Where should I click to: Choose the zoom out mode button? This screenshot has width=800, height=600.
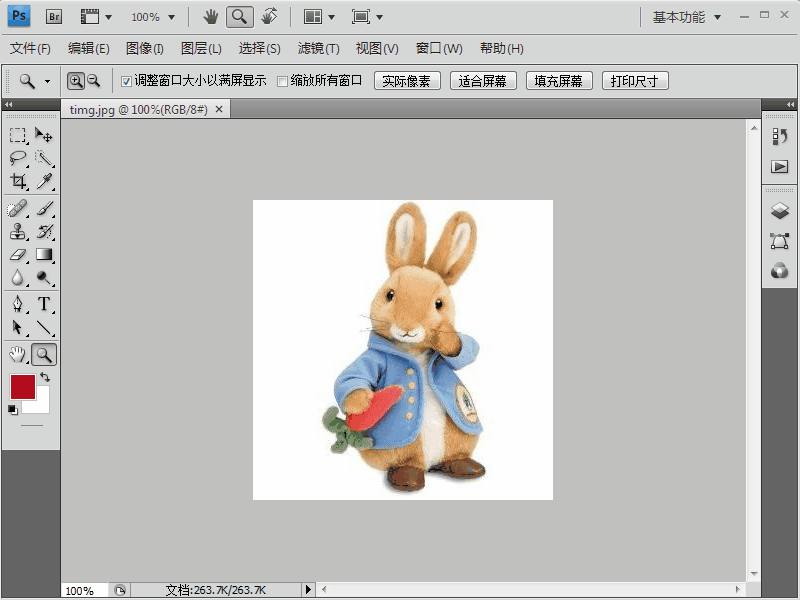[x=94, y=81]
